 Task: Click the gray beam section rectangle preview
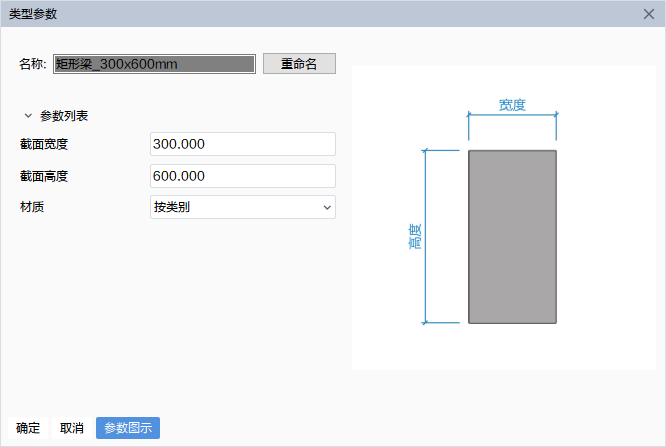click(x=512, y=237)
